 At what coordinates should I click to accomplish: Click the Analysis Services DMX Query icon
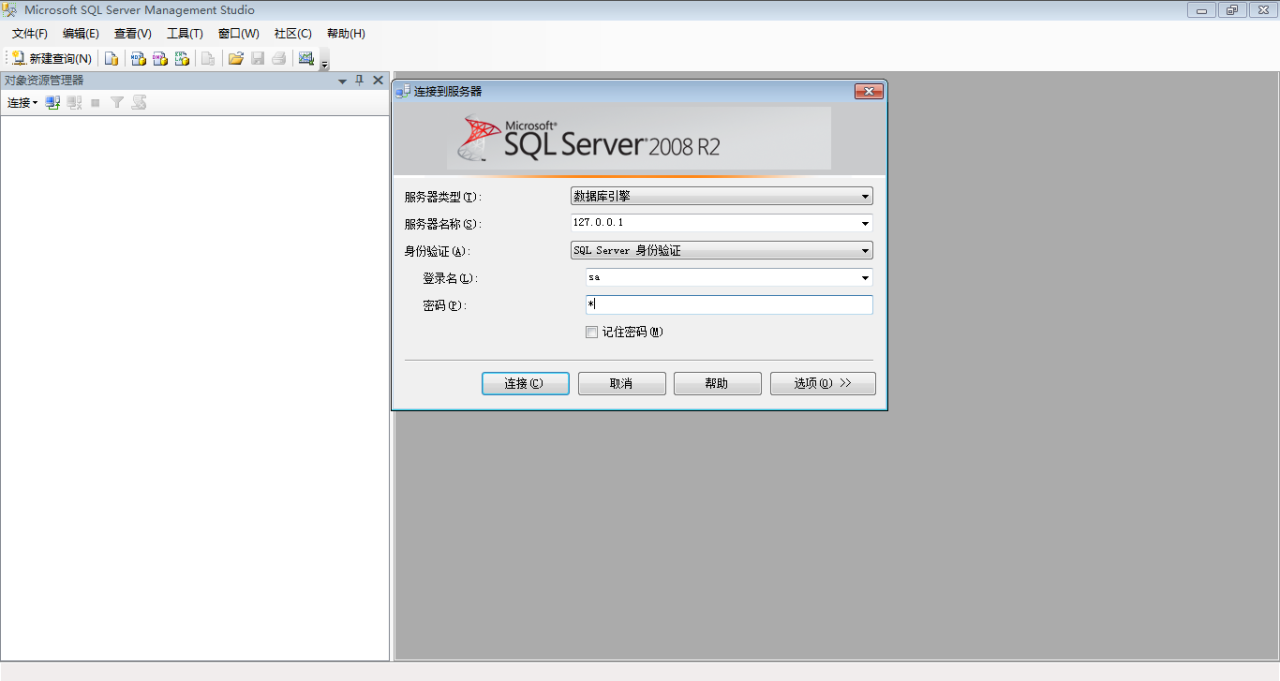160,59
